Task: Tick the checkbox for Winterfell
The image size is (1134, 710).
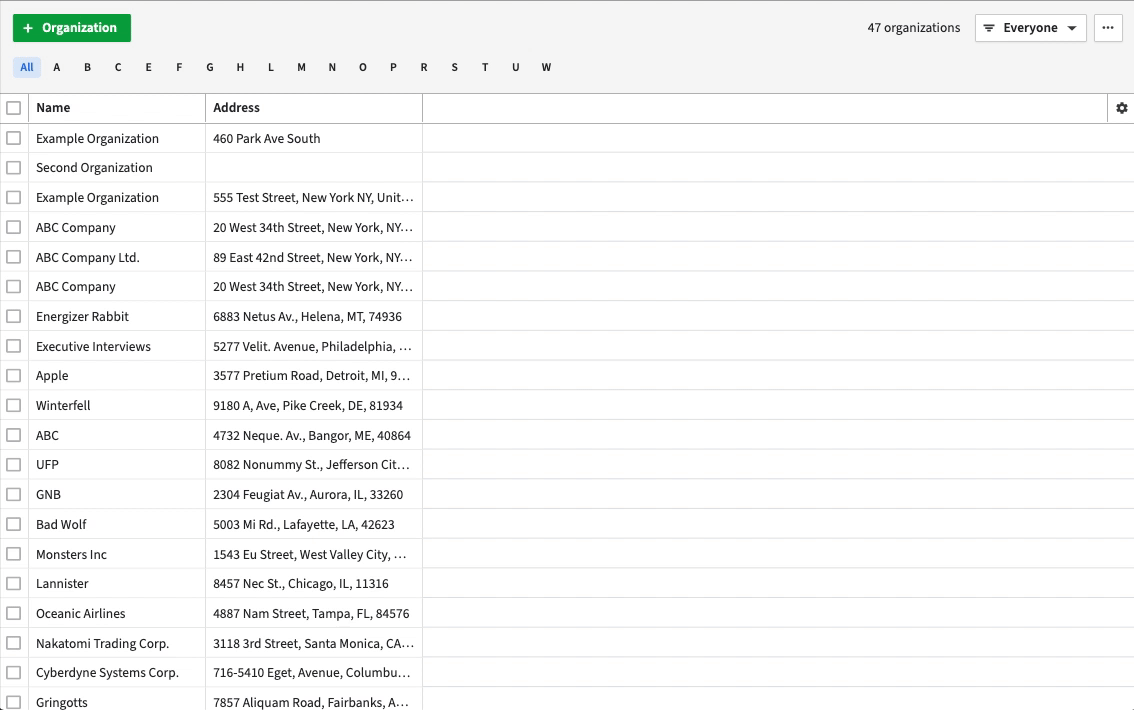Action: click(14, 405)
